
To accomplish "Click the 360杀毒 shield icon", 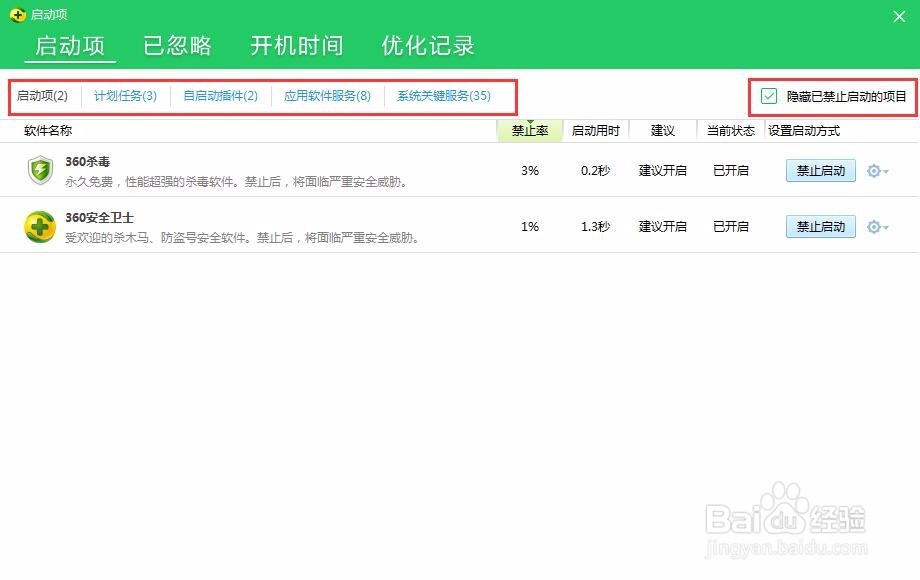I will point(40,170).
